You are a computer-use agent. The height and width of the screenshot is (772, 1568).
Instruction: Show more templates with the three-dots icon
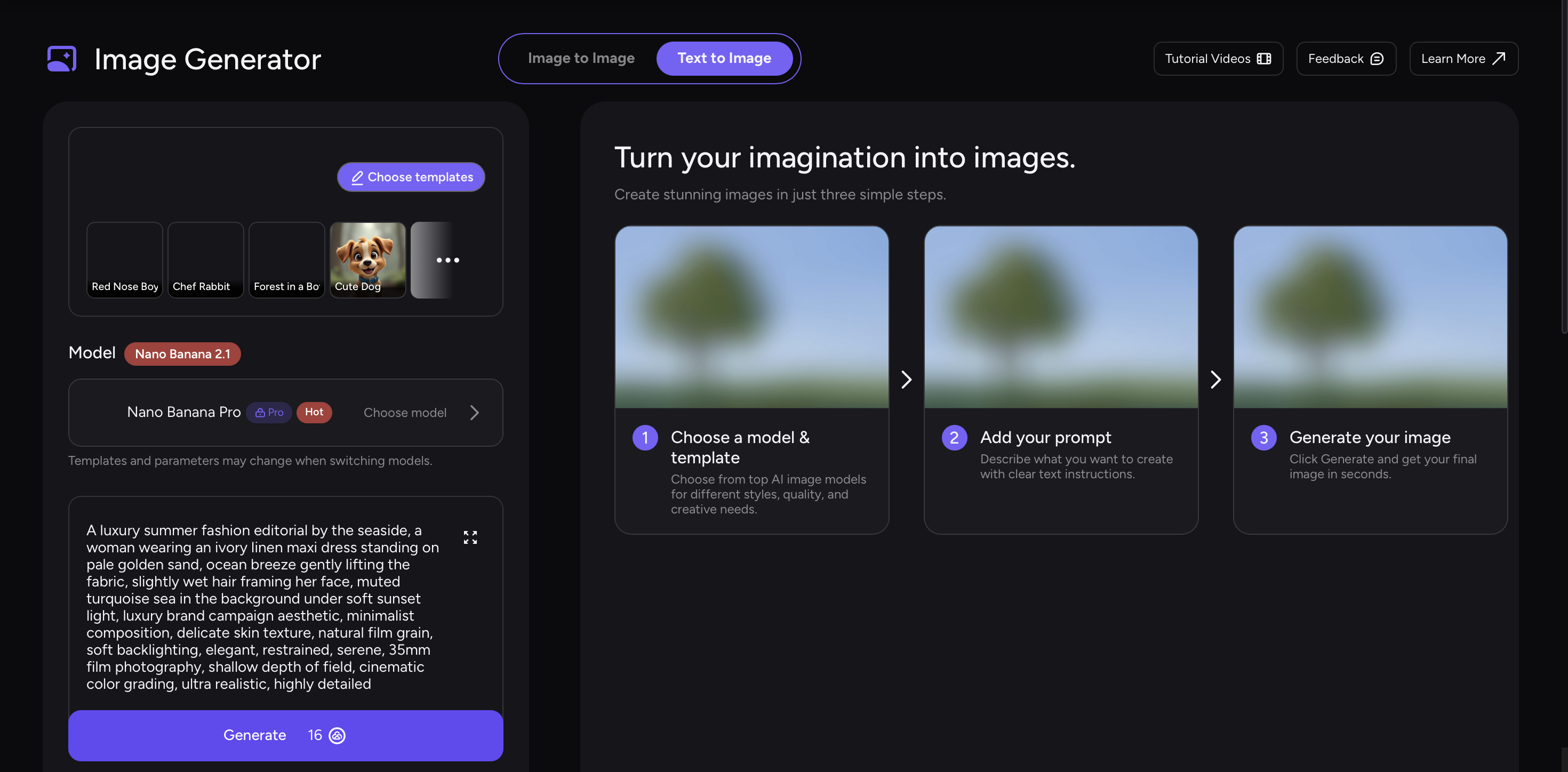tap(447, 260)
